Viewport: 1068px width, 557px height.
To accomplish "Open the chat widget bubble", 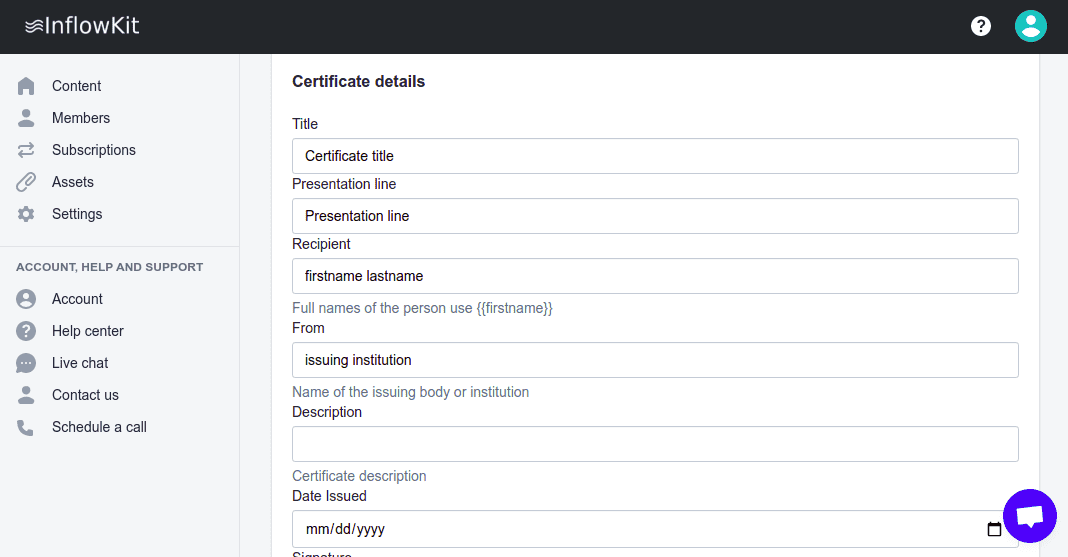I will pyautogui.click(x=1029, y=516).
